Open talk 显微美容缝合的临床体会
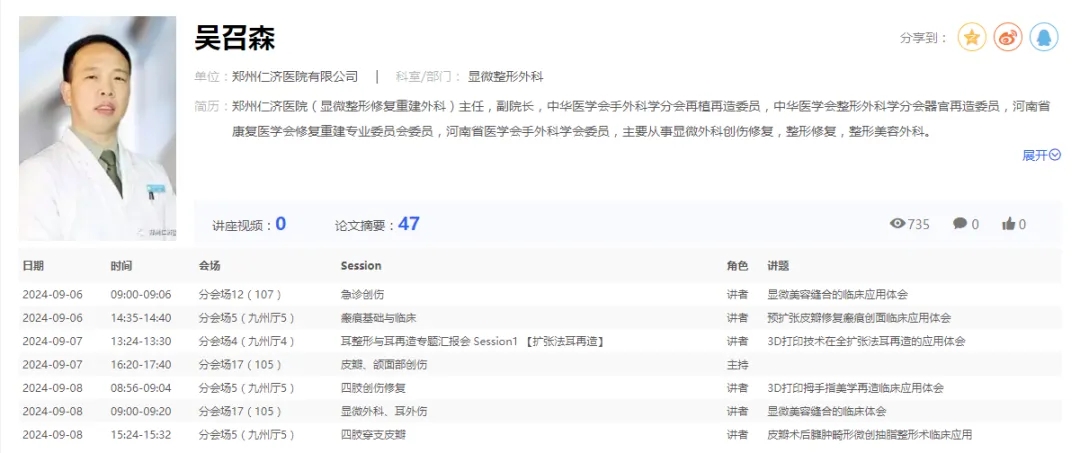 827,412
